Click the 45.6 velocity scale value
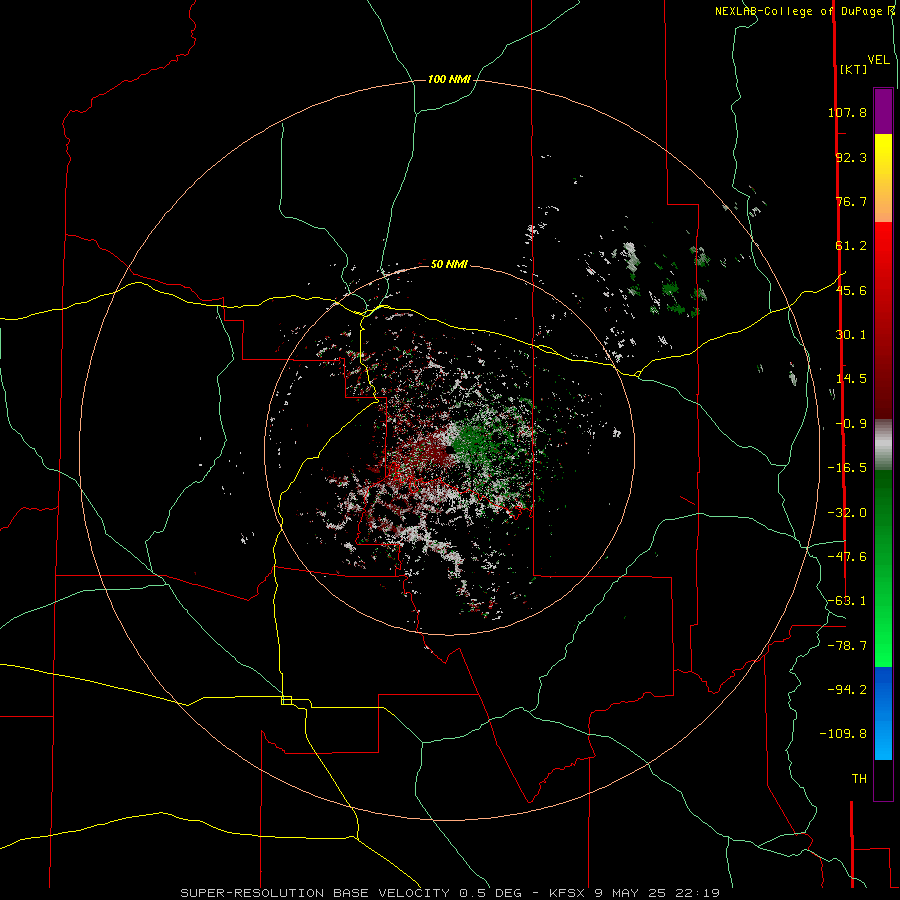Viewport: 900px width, 900px height. [851, 290]
